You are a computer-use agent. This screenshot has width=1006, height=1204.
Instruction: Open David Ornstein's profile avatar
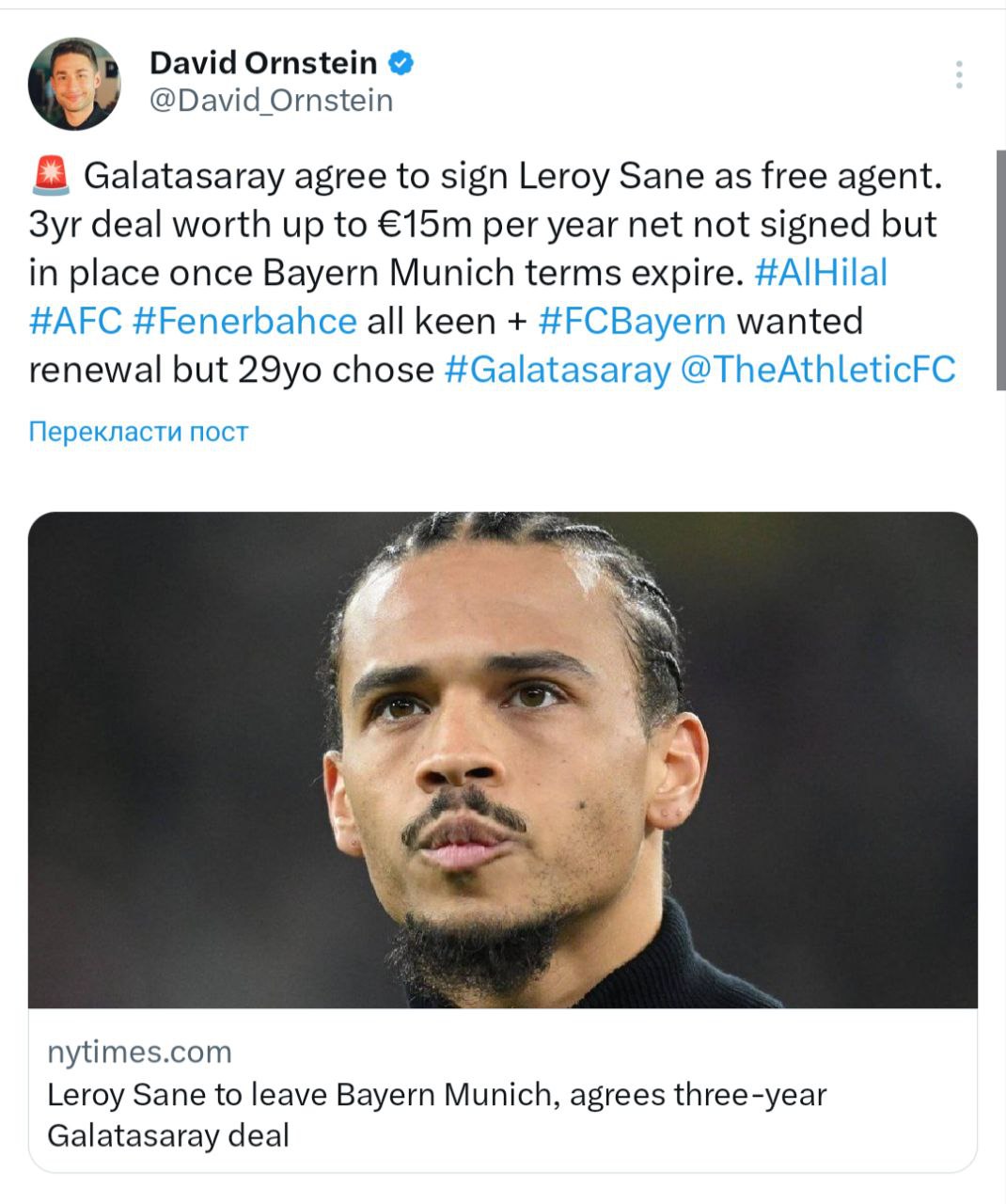[74, 84]
